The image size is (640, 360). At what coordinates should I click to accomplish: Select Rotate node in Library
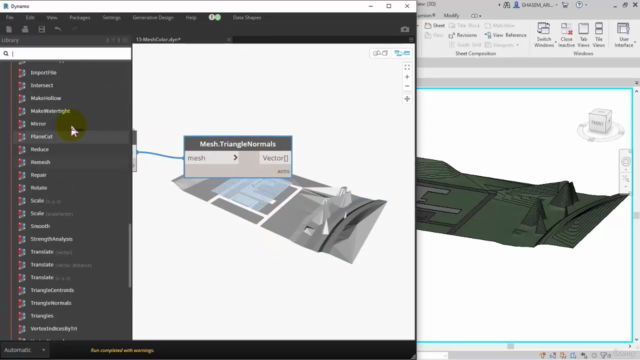[39, 188]
